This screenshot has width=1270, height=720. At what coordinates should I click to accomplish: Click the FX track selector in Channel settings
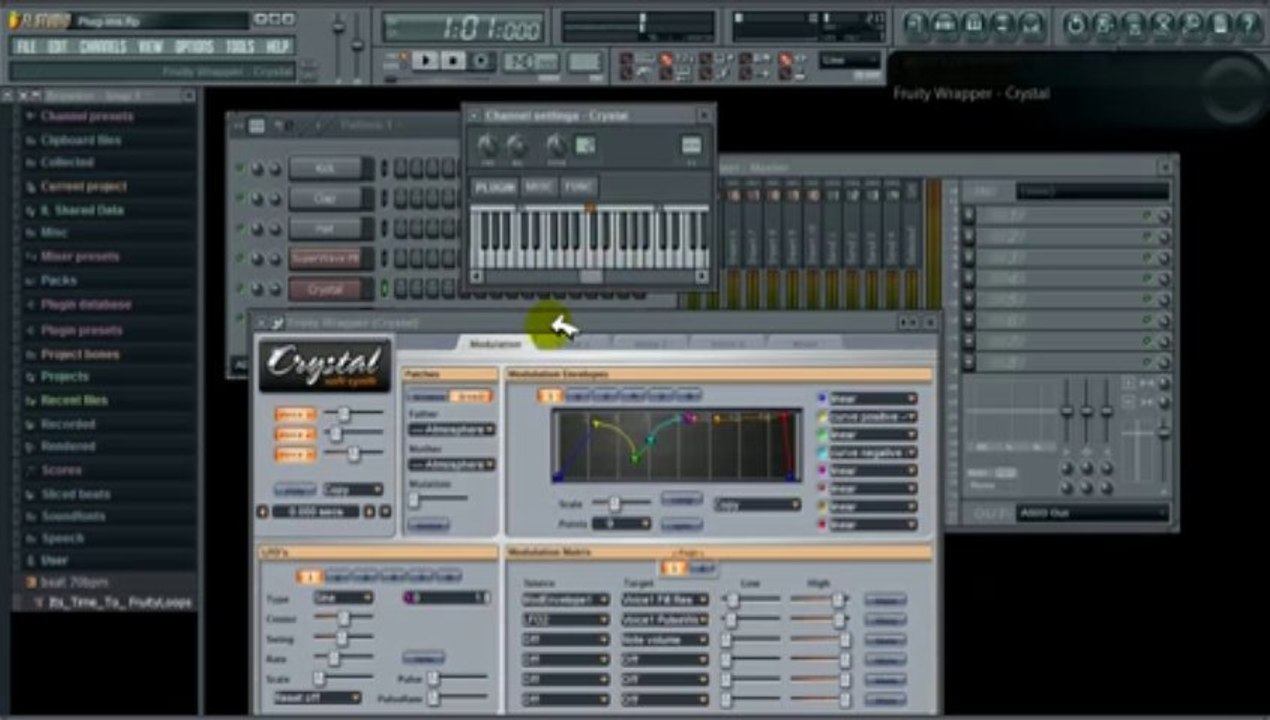coord(691,146)
